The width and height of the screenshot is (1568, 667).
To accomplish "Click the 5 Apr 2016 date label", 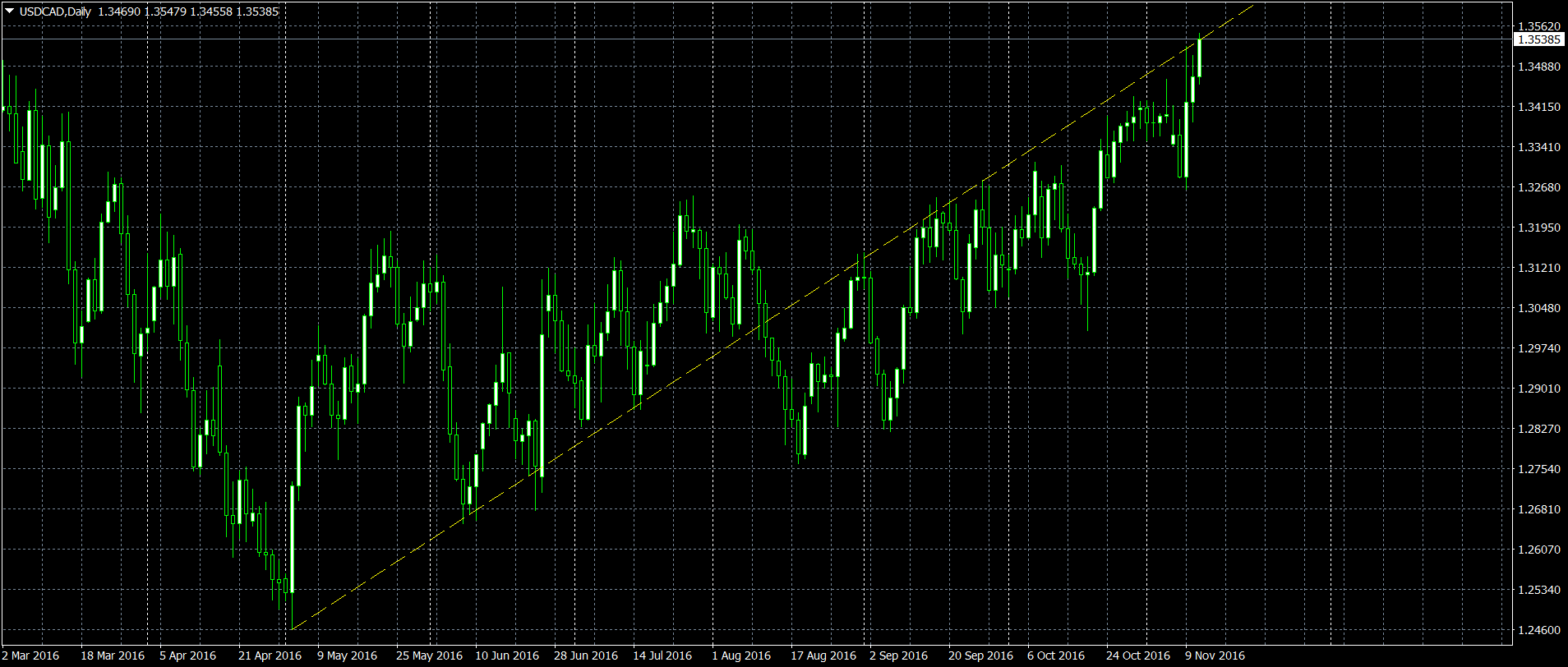I will coord(188,655).
